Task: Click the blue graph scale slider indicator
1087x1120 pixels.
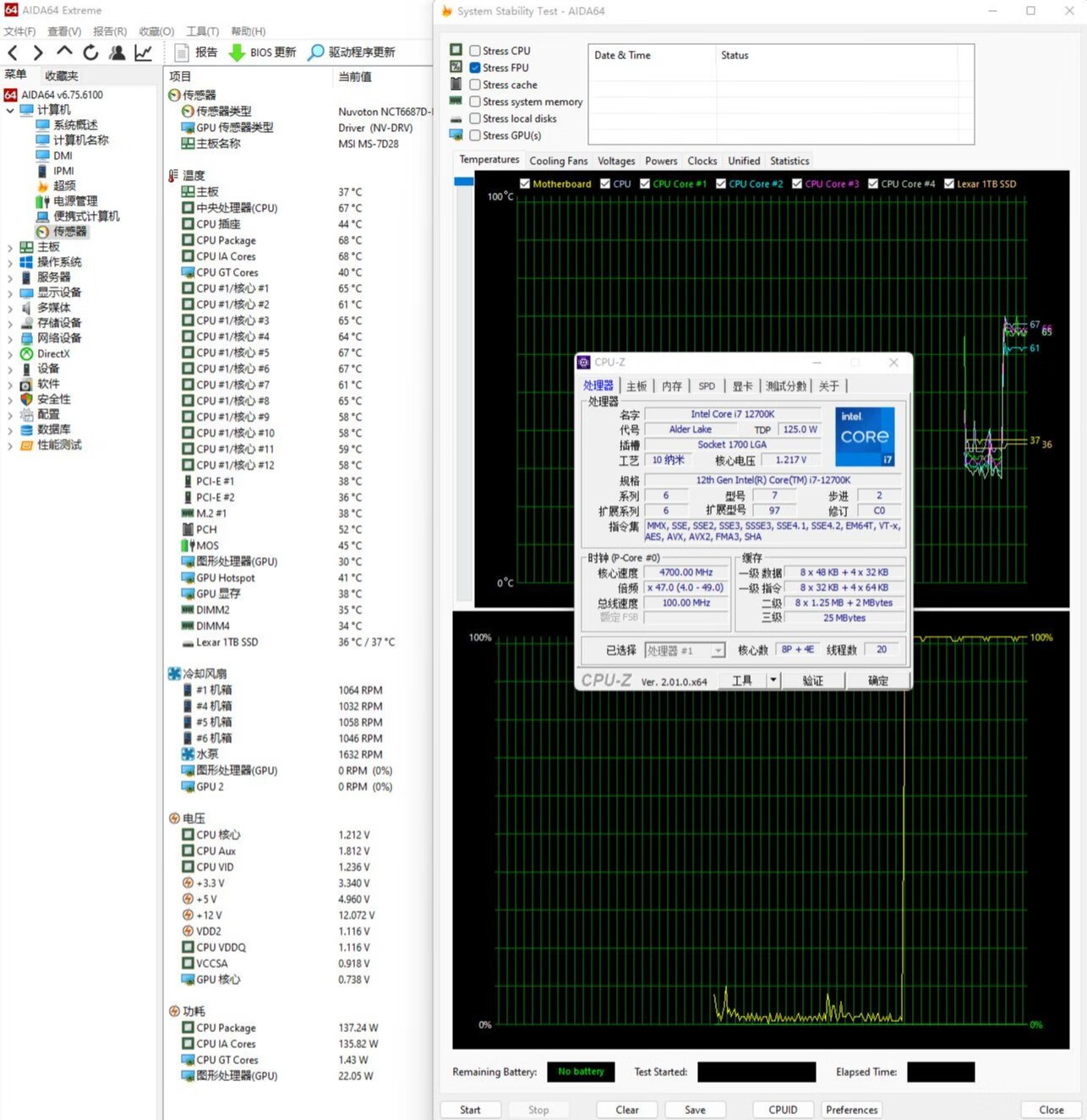Action: pyautogui.click(x=463, y=182)
